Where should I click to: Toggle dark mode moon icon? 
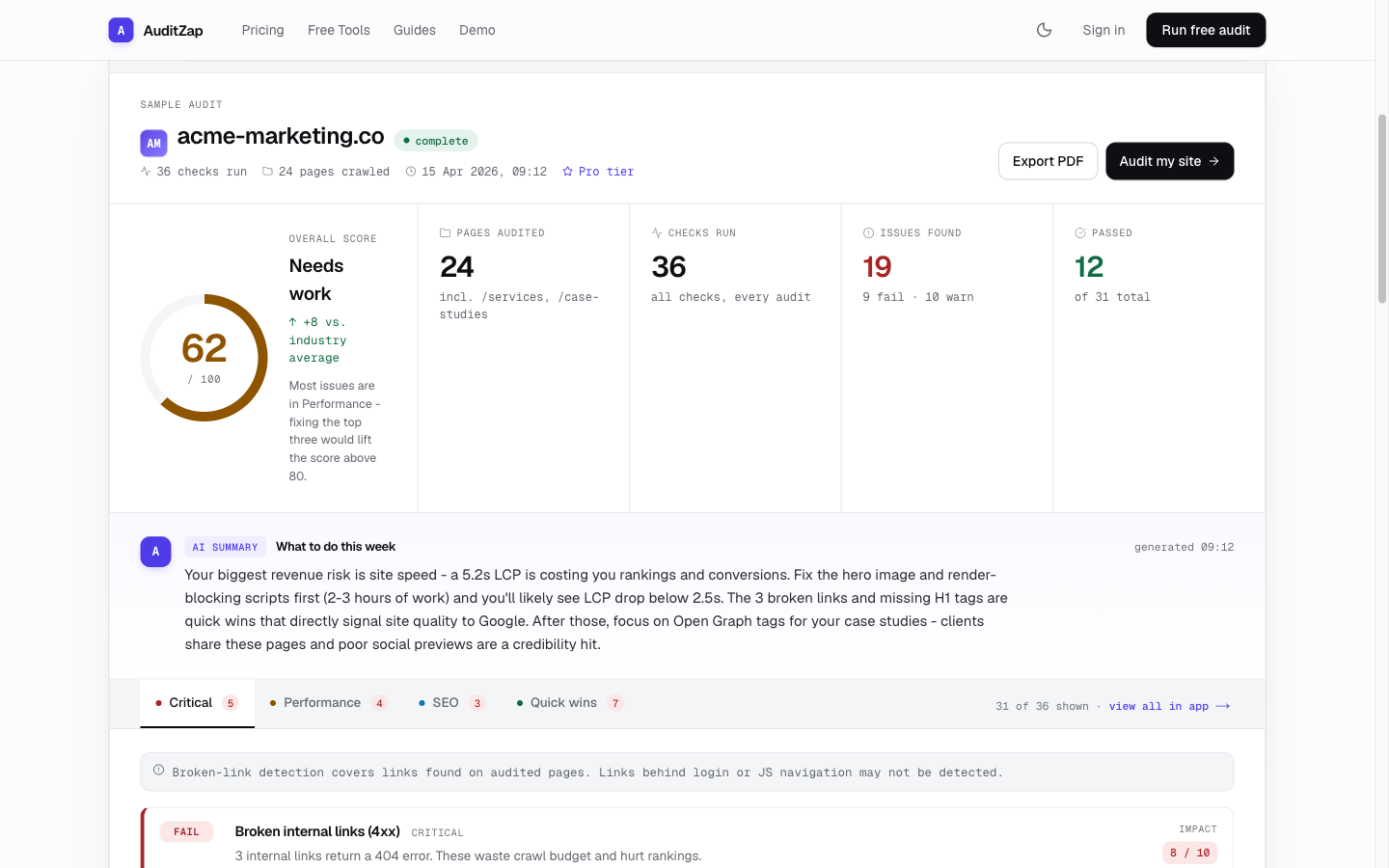point(1044,30)
